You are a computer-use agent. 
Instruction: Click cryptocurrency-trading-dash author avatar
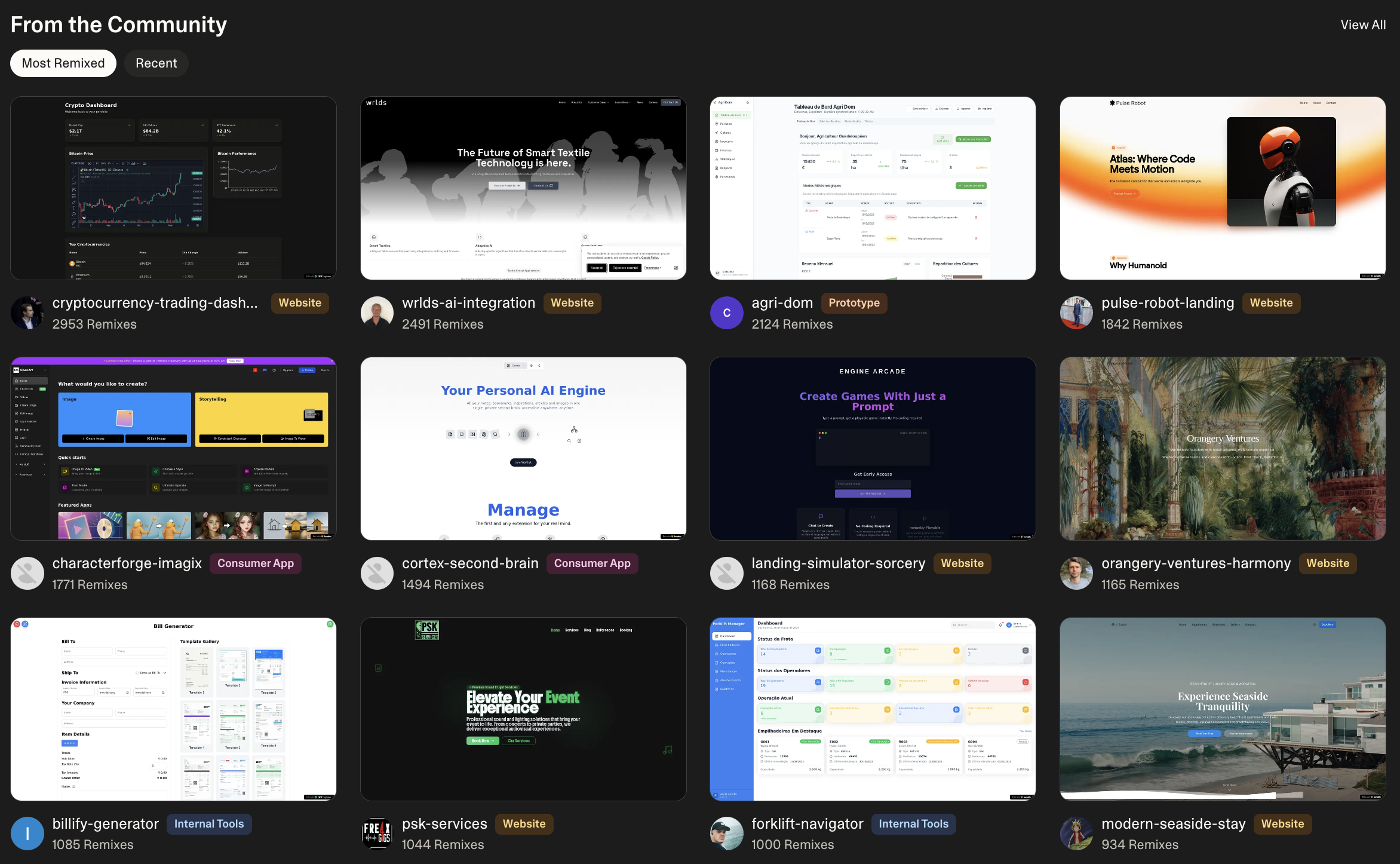27,313
